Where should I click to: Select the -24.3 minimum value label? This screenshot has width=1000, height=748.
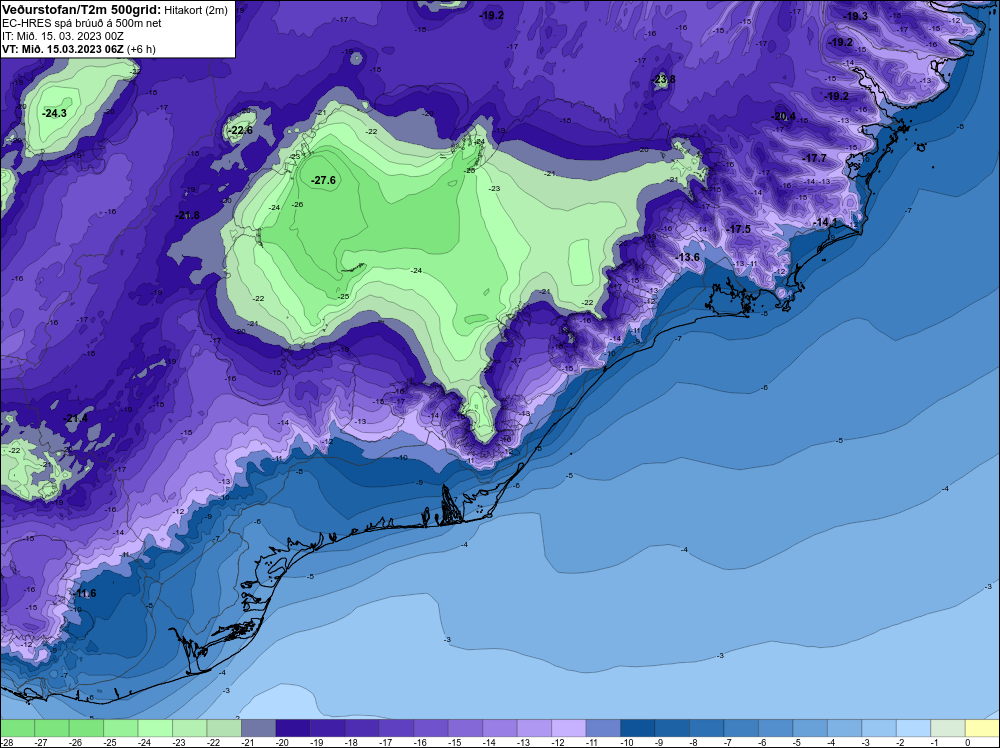click(54, 114)
